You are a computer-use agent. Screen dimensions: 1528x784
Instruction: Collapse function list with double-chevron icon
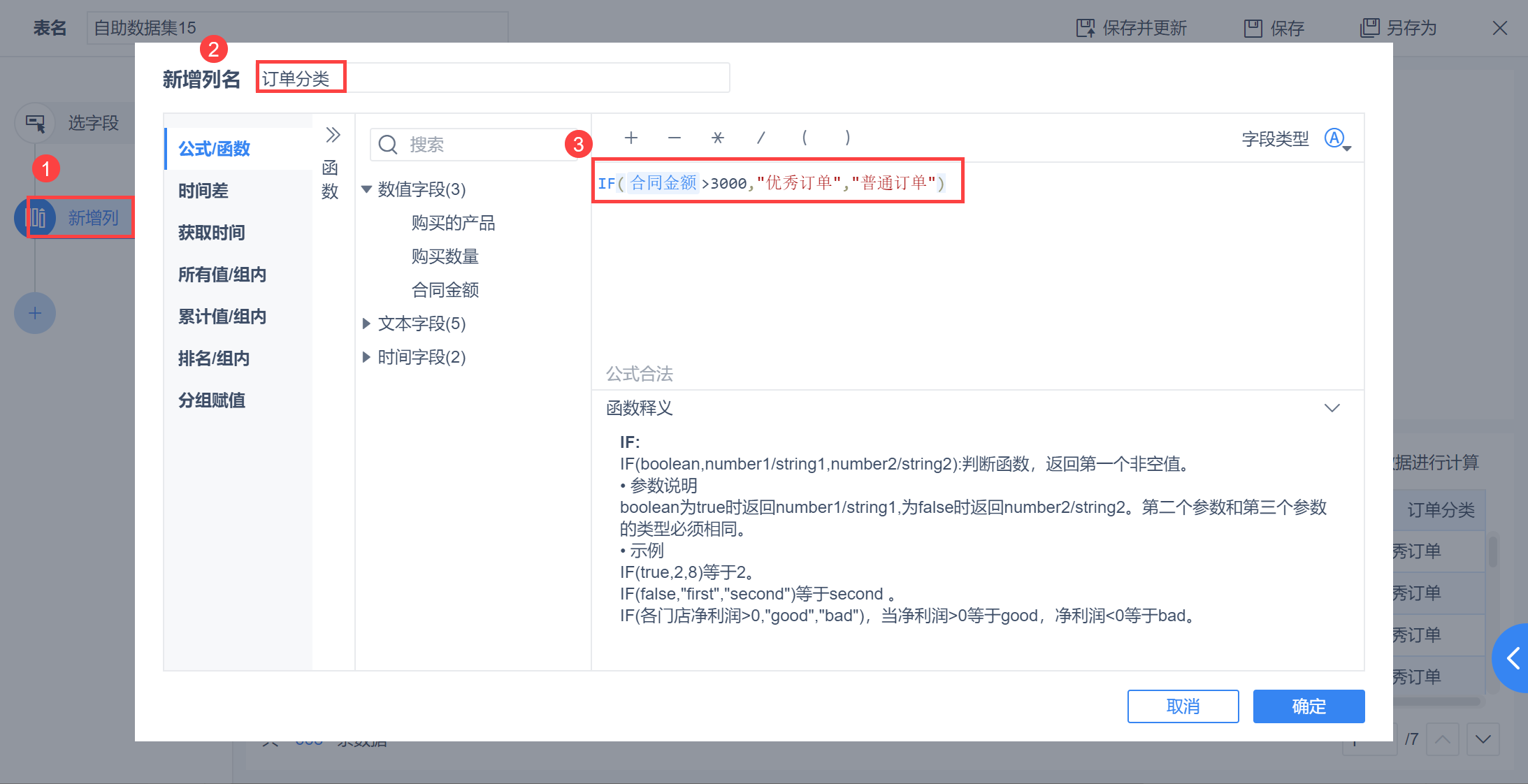(x=333, y=134)
